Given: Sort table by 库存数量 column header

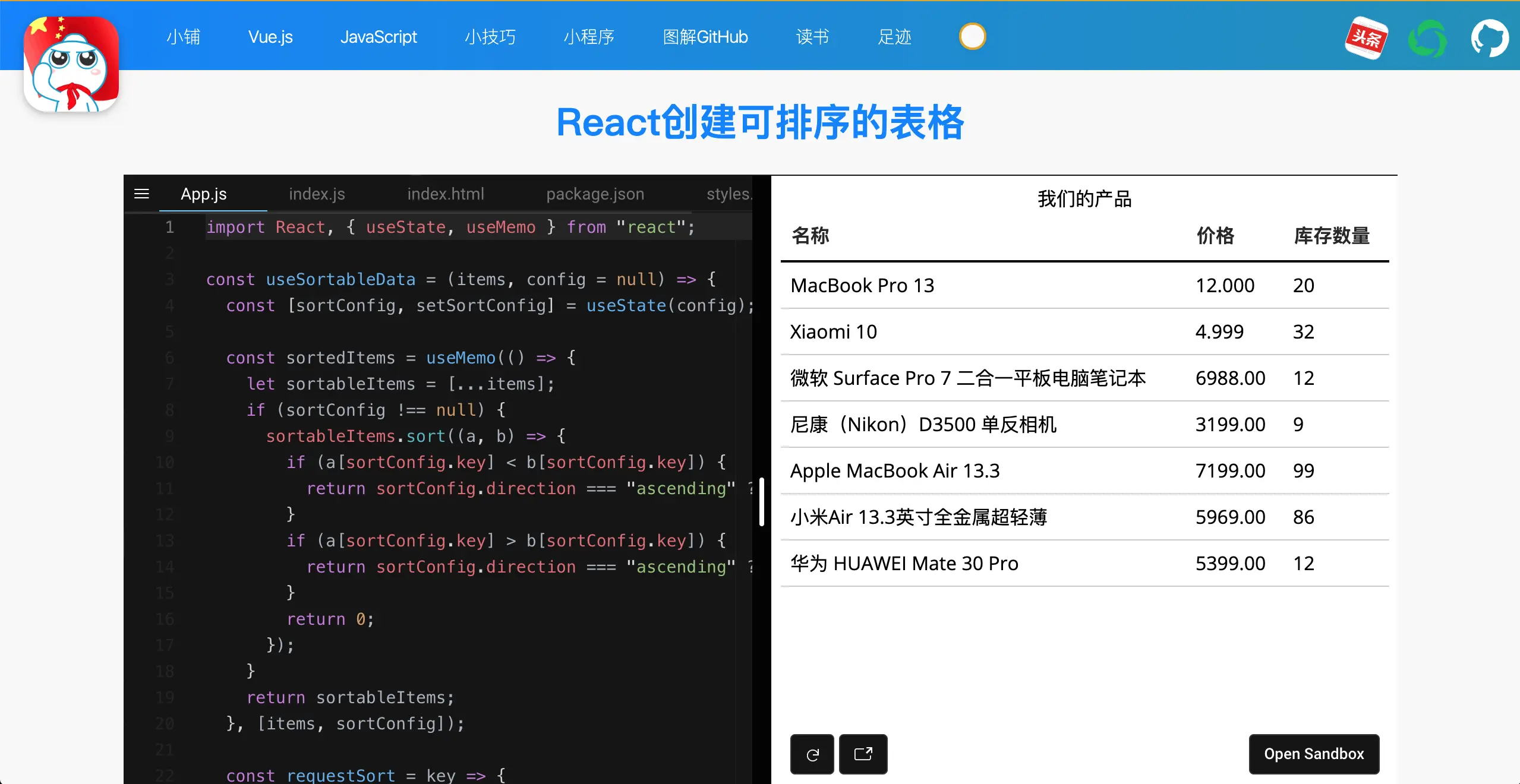Looking at the screenshot, I should [x=1332, y=236].
